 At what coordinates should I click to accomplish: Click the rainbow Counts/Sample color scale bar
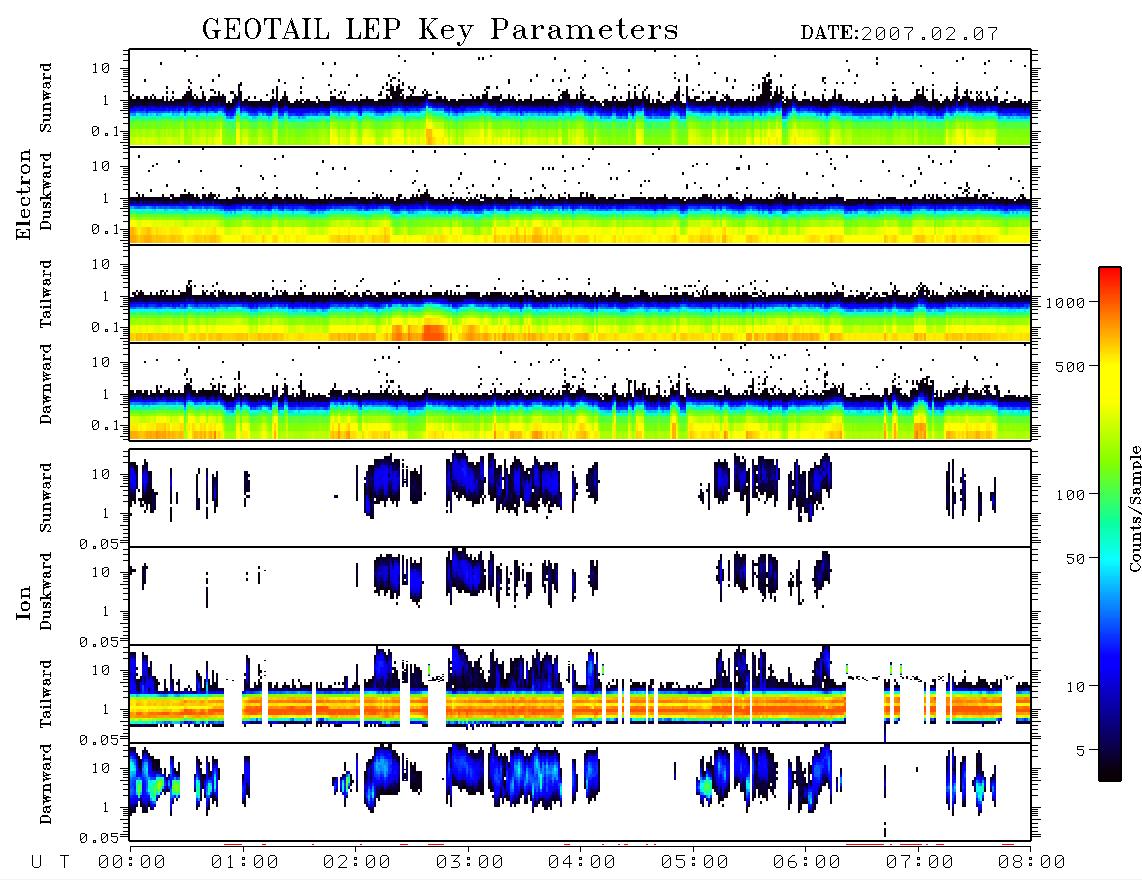point(1110,525)
